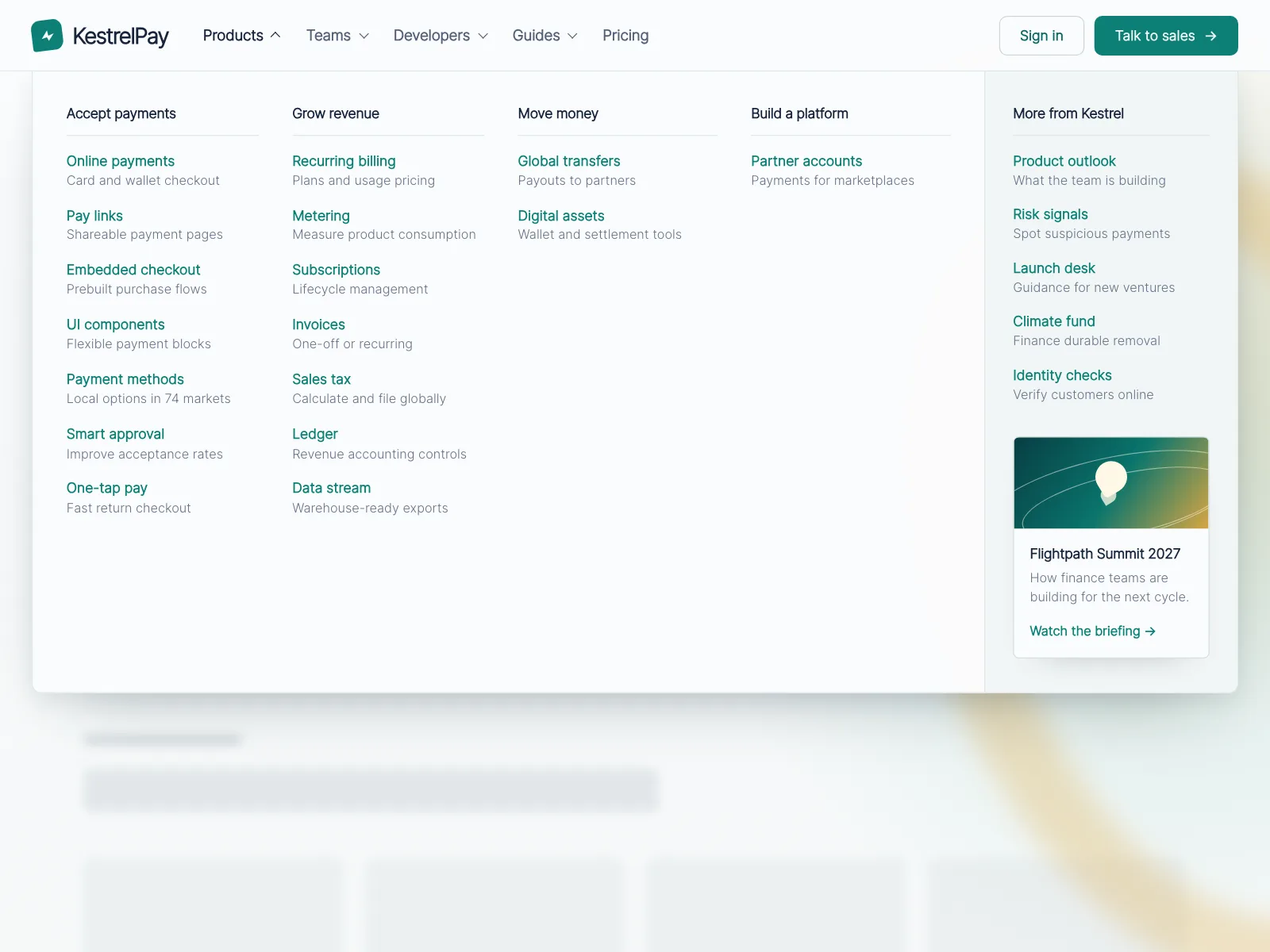
Task: Click 'Payments for marketplaces' description
Action: coord(833,180)
